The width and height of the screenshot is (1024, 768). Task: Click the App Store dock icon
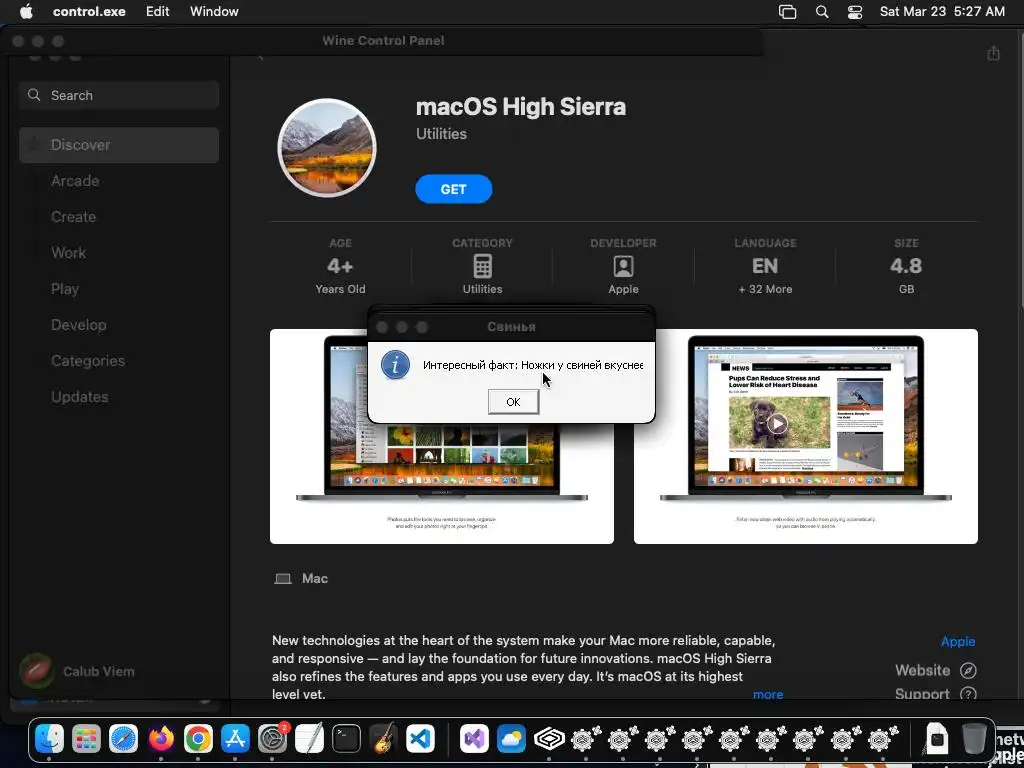(235, 739)
